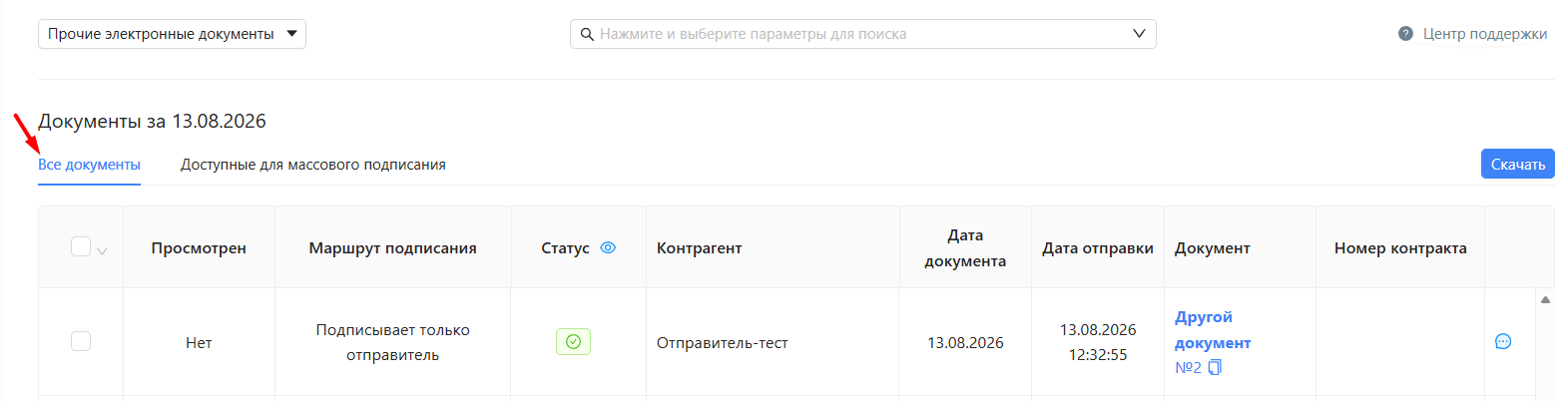Click the green signed status icon
Viewport: 1568px width, 401px height.
[573, 342]
